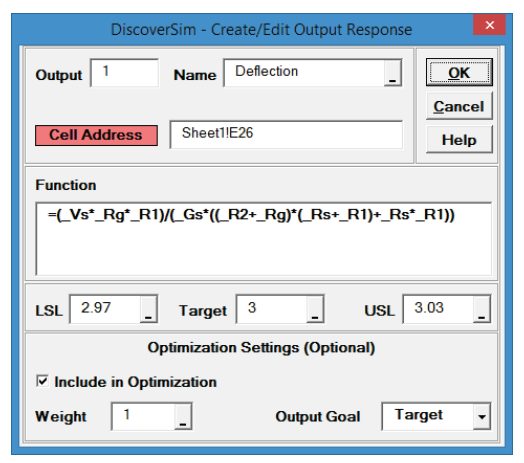The height and width of the screenshot is (463, 524).
Task: Open the Output Goal dropdown
Action: tap(482, 417)
